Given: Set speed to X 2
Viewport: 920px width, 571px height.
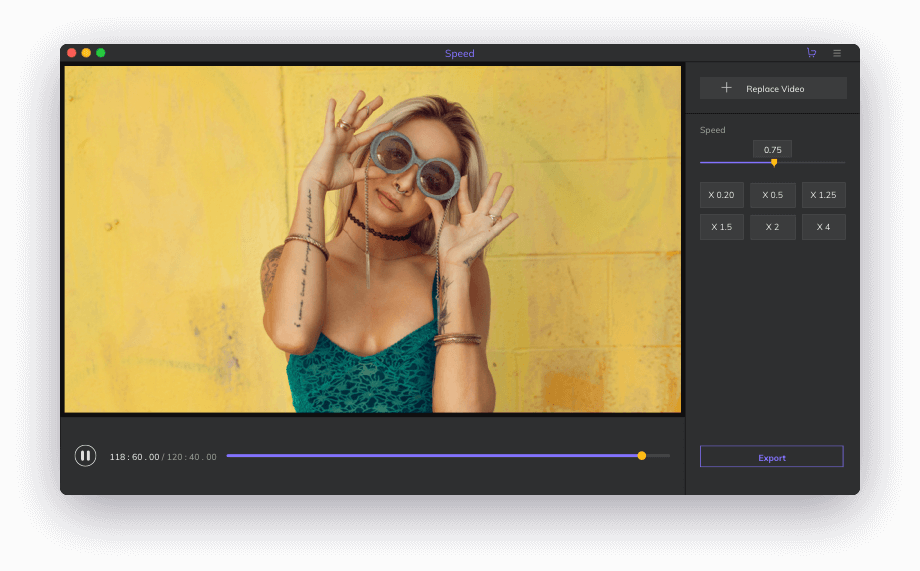Looking at the screenshot, I should [772, 227].
